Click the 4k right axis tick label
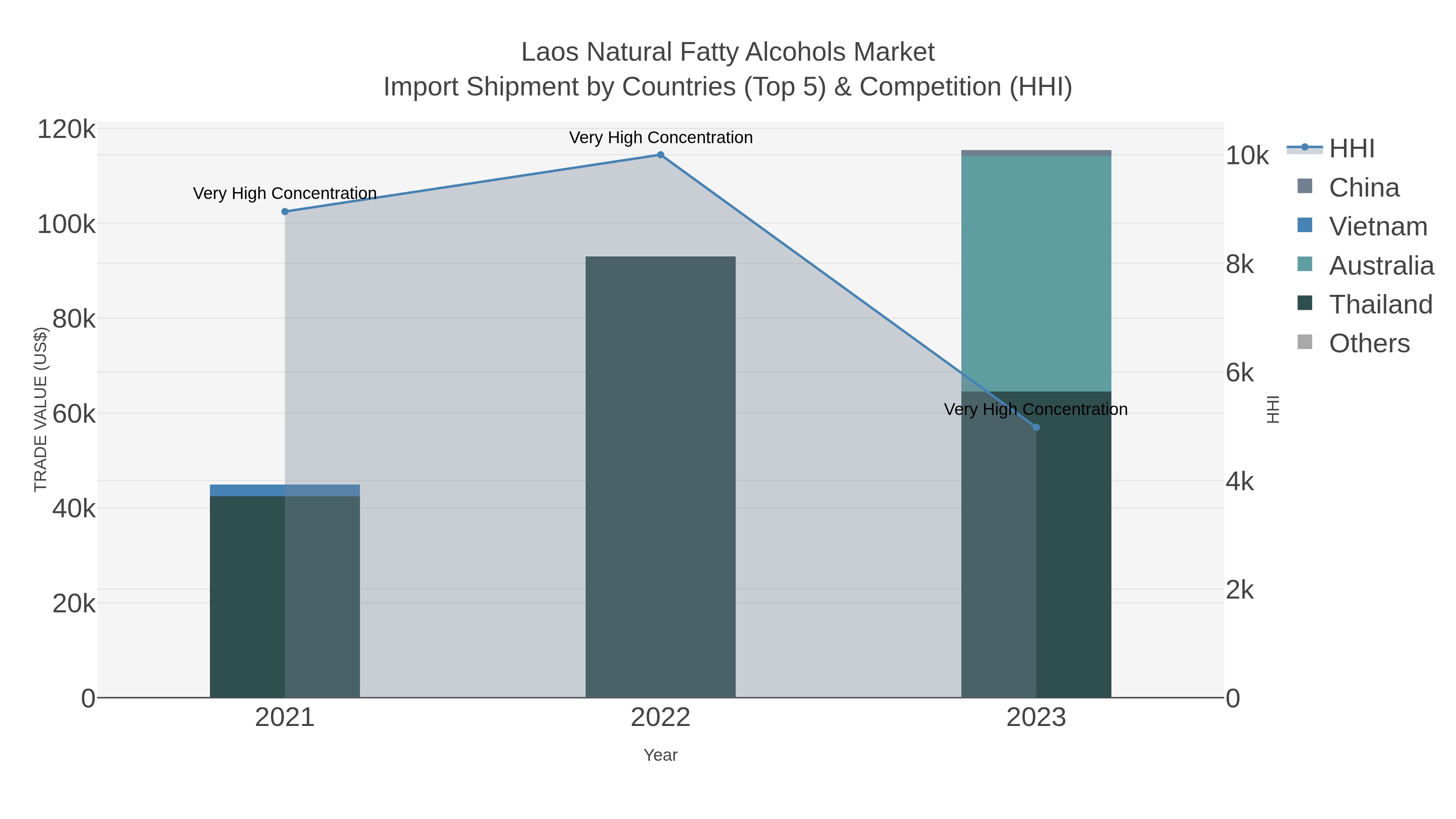Image resolution: width=1456 pixels, height=819 pixels. click(1240, 482)
